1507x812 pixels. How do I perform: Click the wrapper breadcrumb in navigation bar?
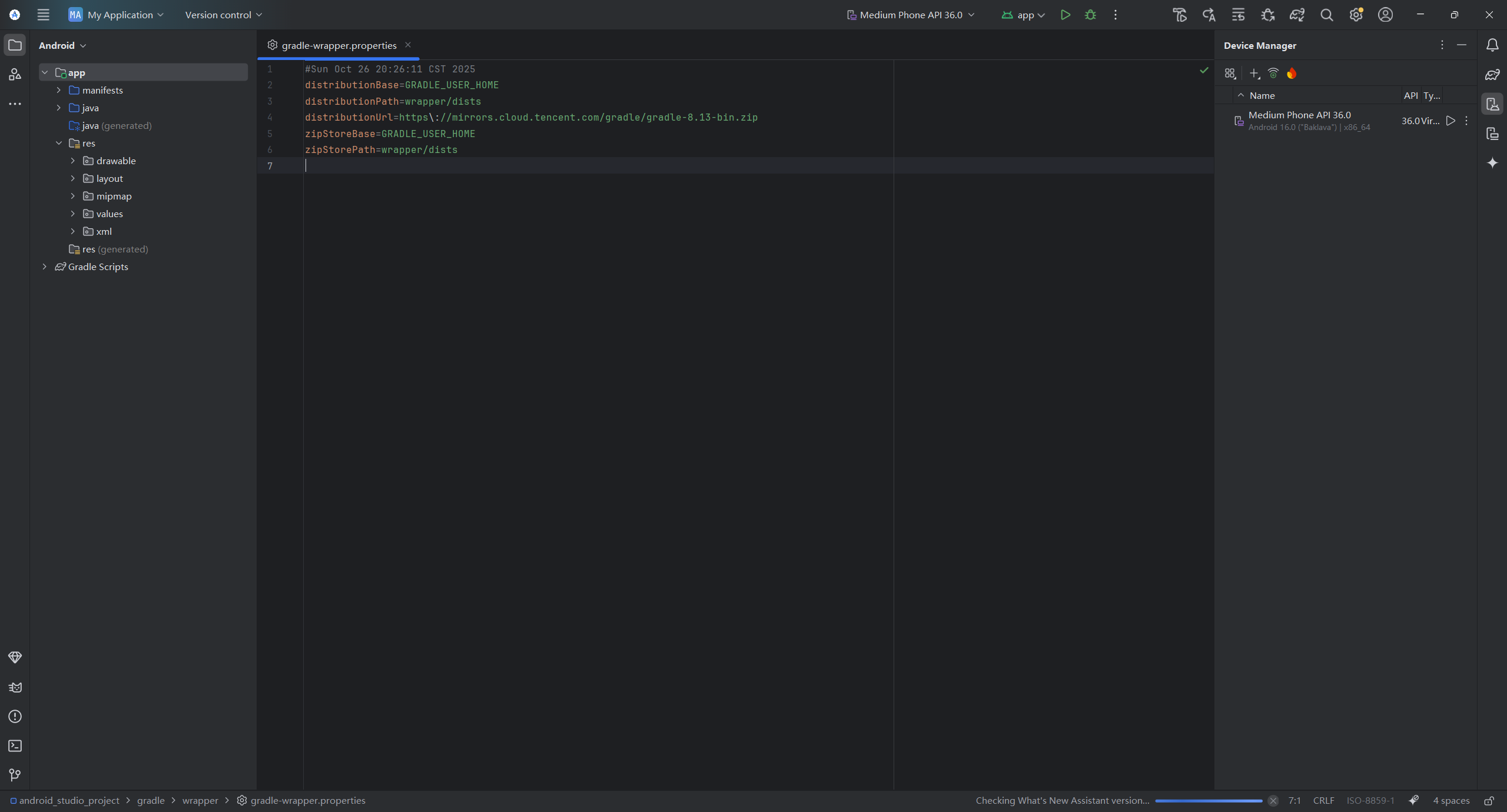click(x=200, y=801)
